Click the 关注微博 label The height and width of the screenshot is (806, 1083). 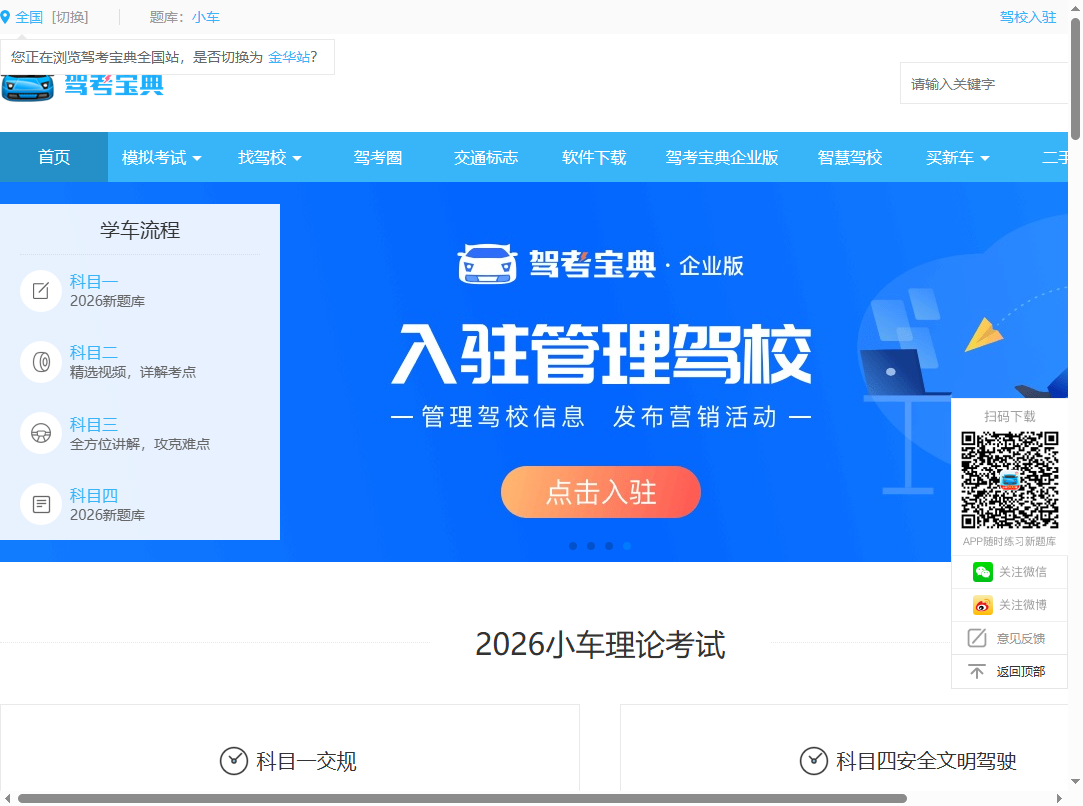pyautogui.click(x=1022, y=605)
